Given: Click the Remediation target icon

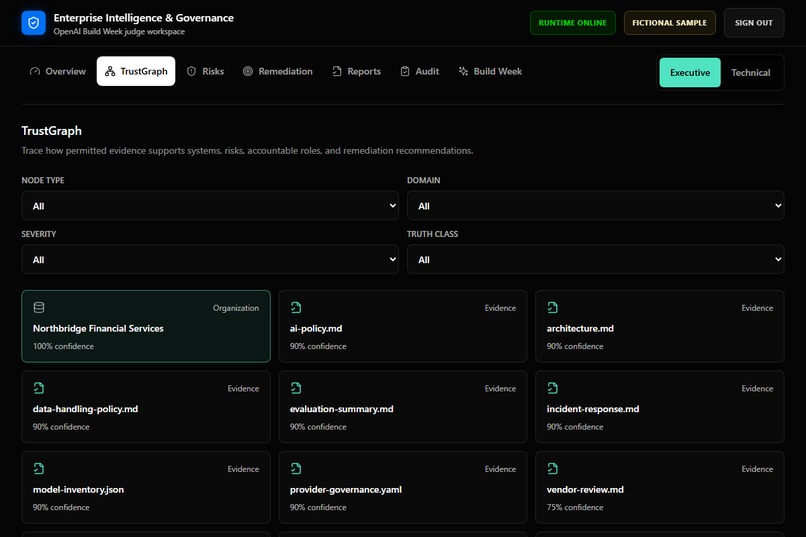Looking at the screenshot, I should pyautogui.click(x=248, y=71).
